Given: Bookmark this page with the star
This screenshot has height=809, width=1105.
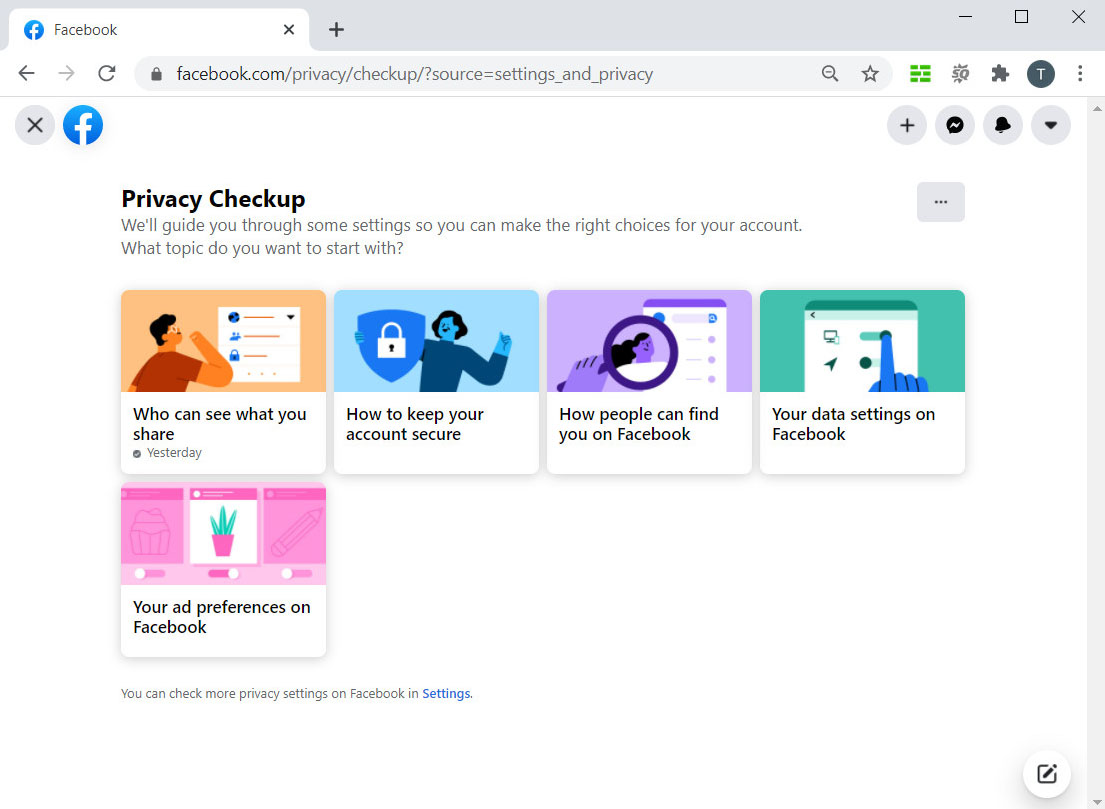Looking at the screenshot, I should click(870, 73).
